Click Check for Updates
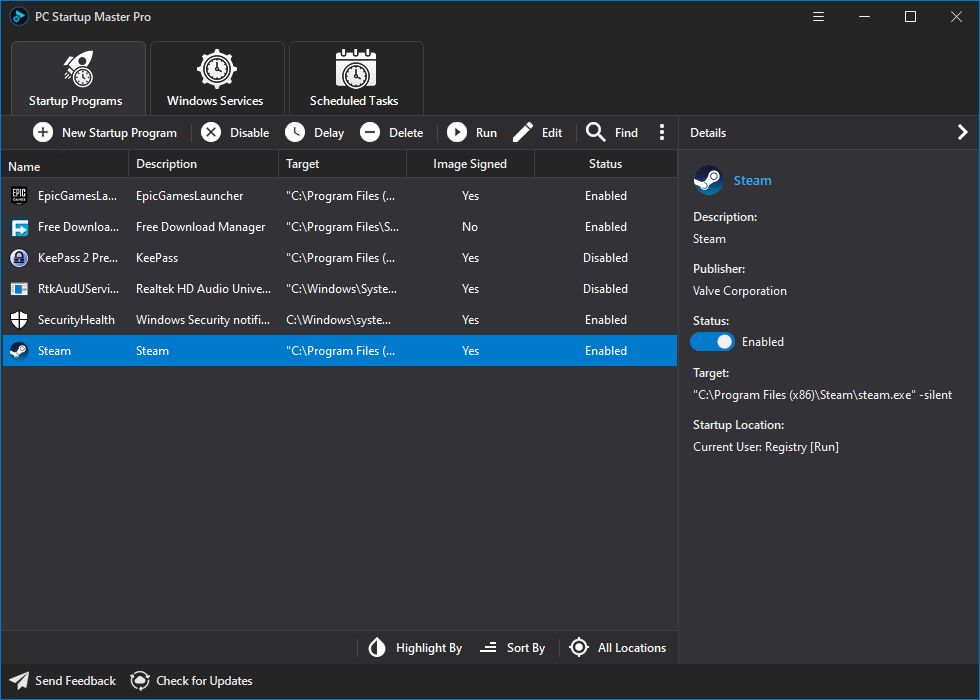The image size is (980, 700). (191, 681)
